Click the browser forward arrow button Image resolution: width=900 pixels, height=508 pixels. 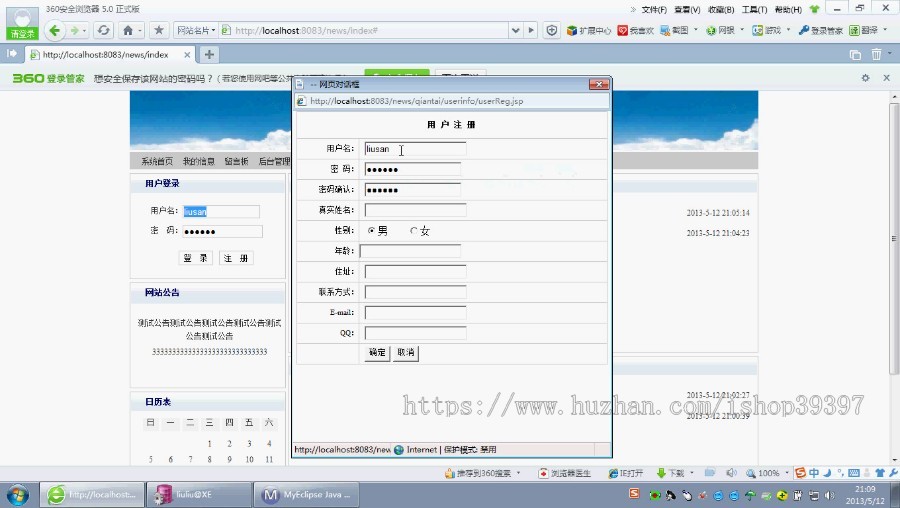pos(74,30)
